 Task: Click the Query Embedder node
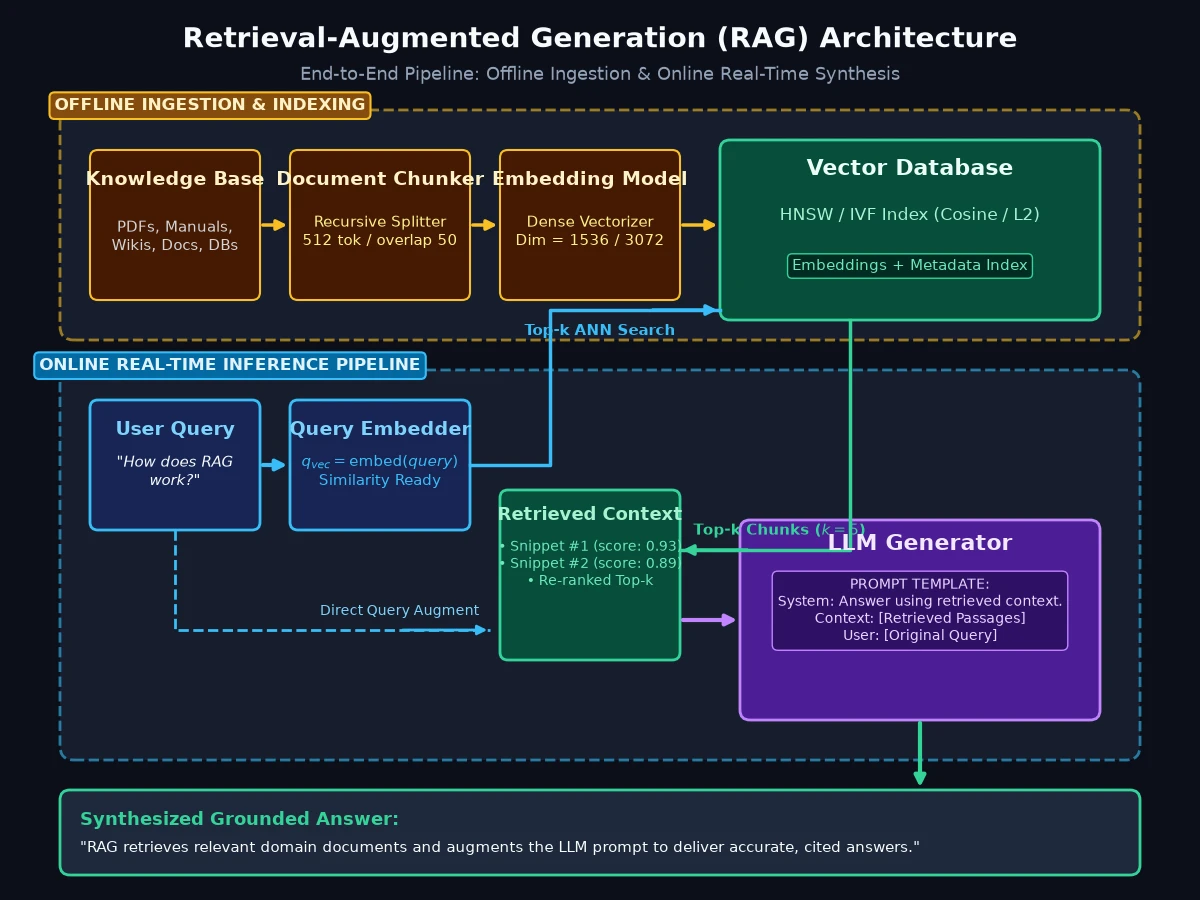pyautogui.click(x=380, y=465)
